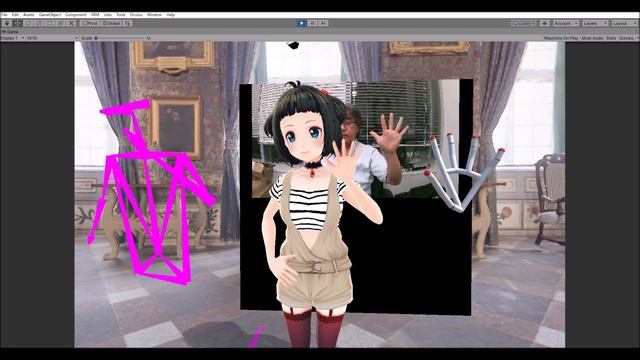The height and width of the screenshot is (360, 640).
Task: Expand the Gizmos dropdown arrow
Action: tap(637, 38)
